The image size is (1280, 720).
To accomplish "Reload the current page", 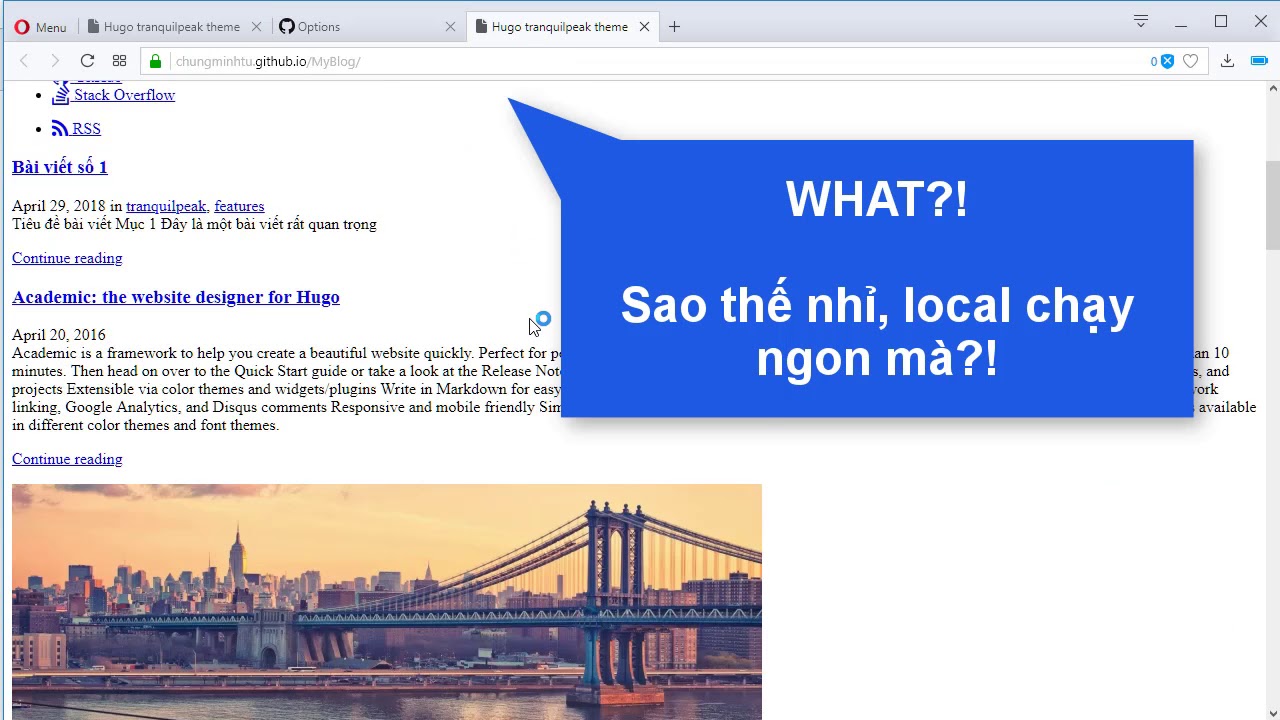I will (x=87, y=61).
